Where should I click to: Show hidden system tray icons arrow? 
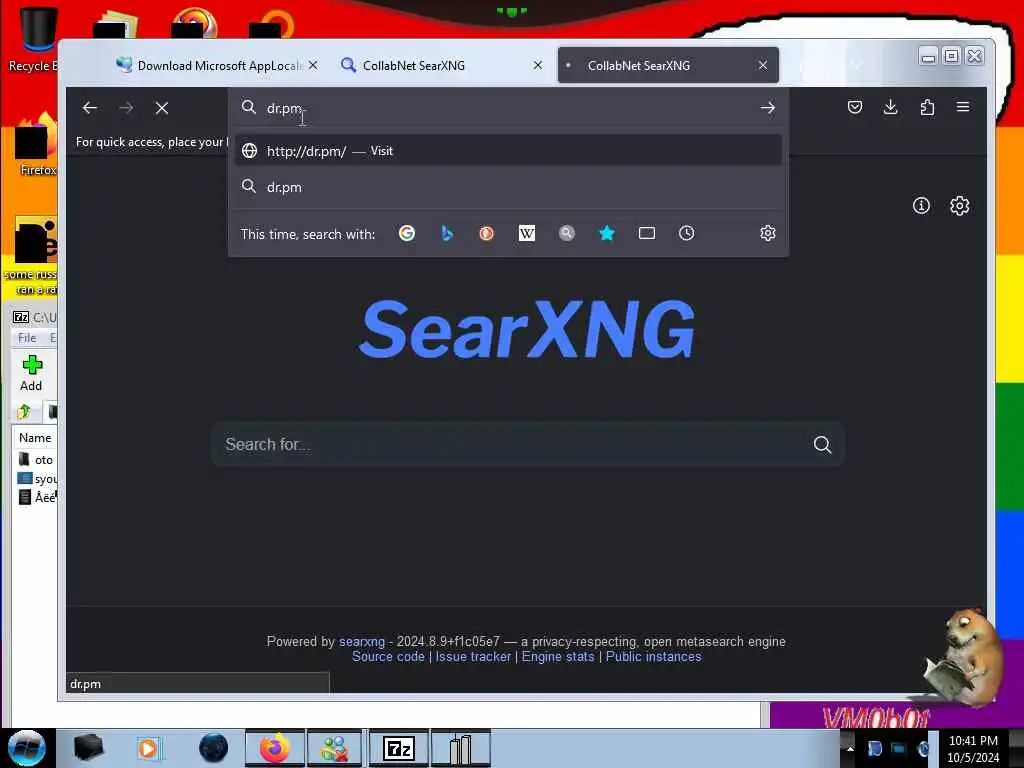[x=850, y=748]
